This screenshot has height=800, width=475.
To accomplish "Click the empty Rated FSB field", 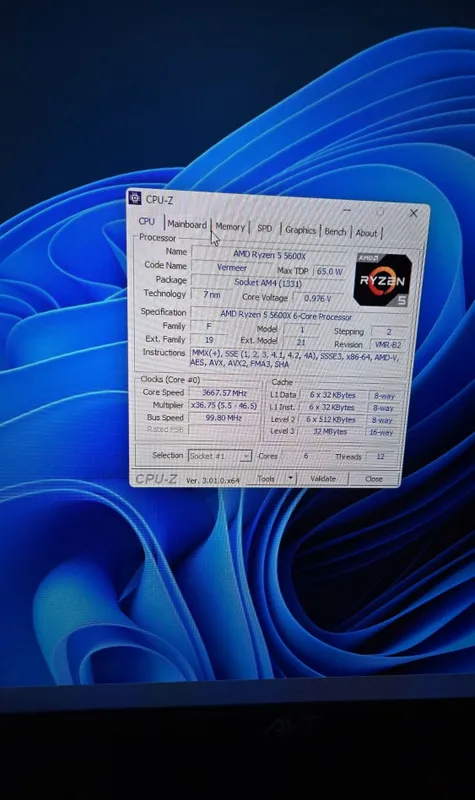I will (x=224, y=430).
